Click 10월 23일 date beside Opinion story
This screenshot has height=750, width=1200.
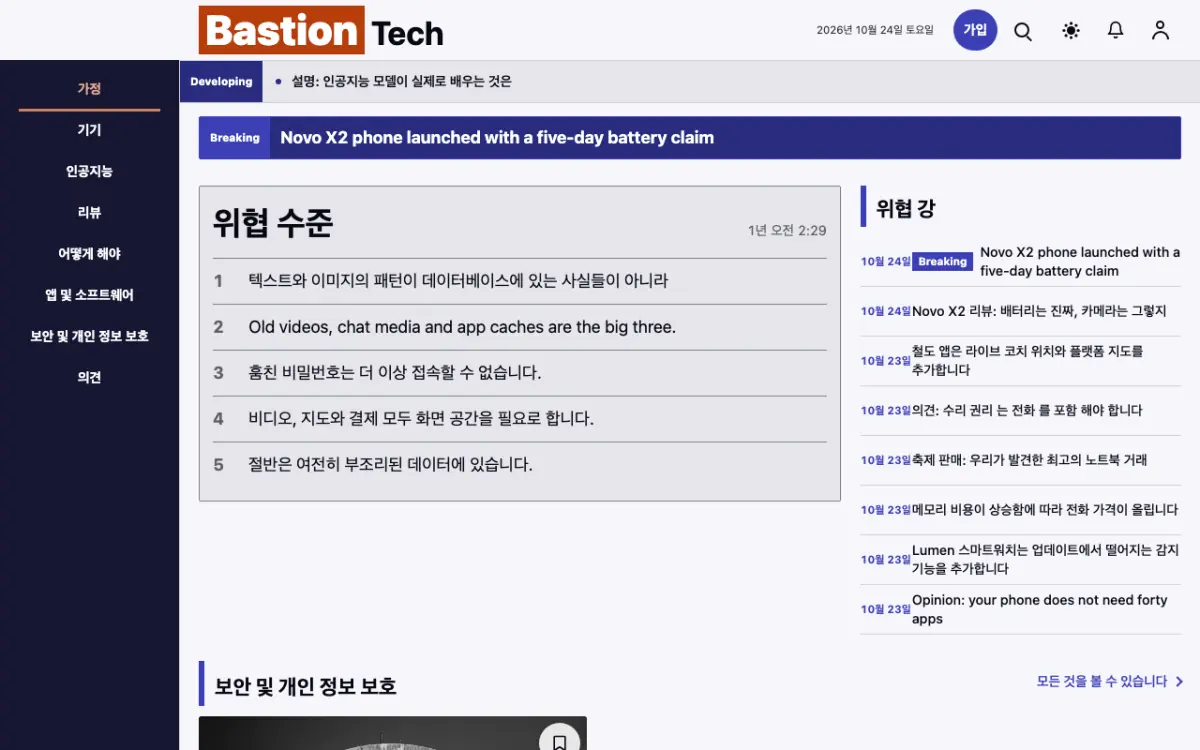pos(886,609)
